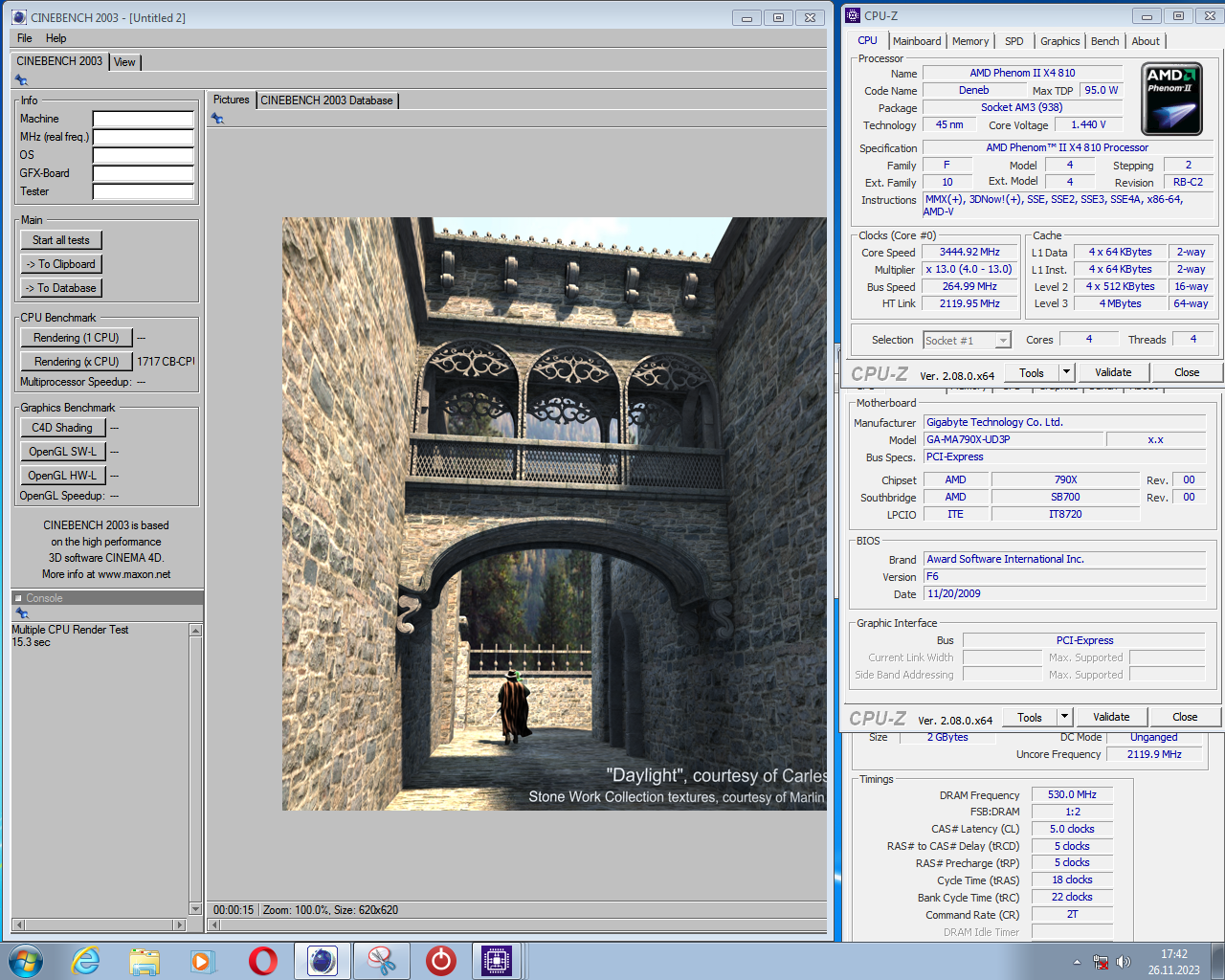
Task: Click the network tray icon
Action: coord(1101,962)
